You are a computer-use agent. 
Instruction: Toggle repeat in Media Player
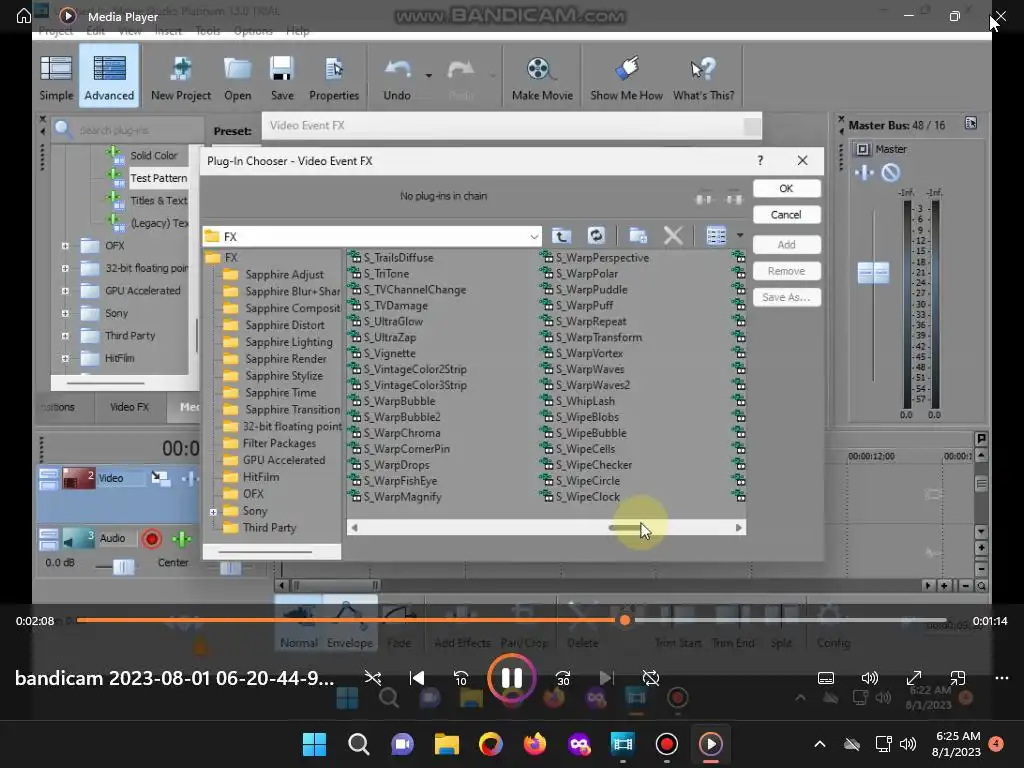(x=650, y=679)
